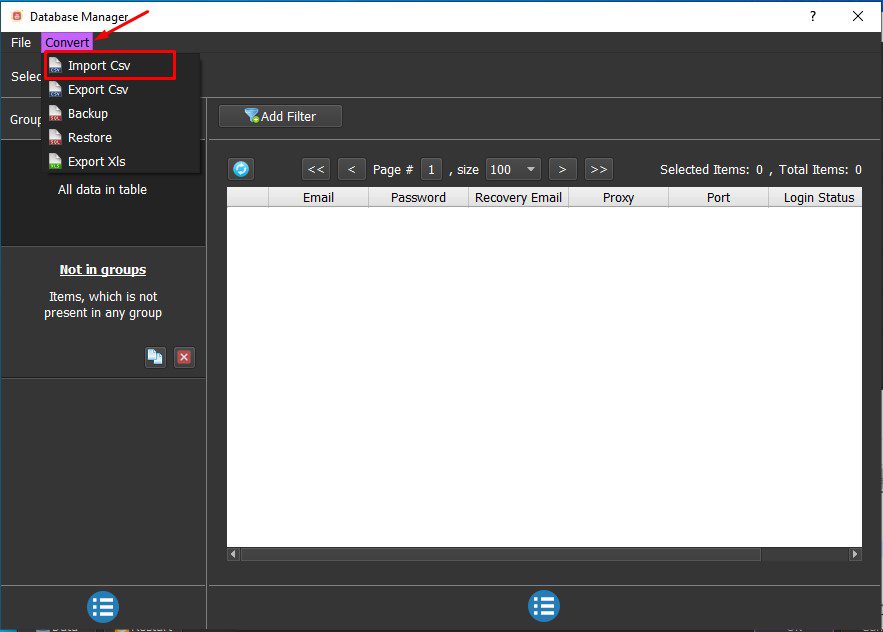Image resolution: width=883 pixels, height=632 pixels.
Task: Click the blue refresh table icon
Action: pos(241,169)
